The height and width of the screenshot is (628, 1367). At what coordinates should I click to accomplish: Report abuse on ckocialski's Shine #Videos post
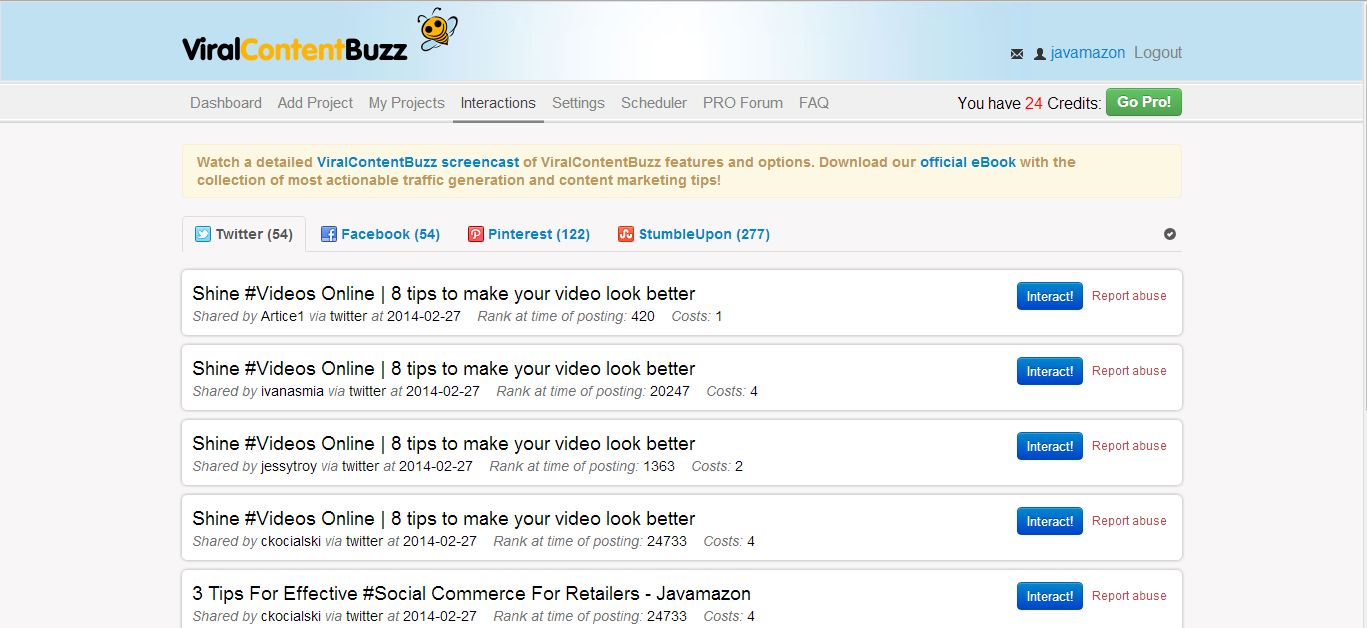(x=1129, y=521)
